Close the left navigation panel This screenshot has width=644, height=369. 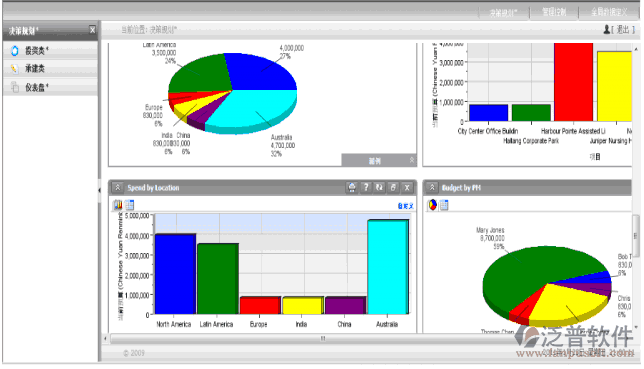tap(92, 30)
